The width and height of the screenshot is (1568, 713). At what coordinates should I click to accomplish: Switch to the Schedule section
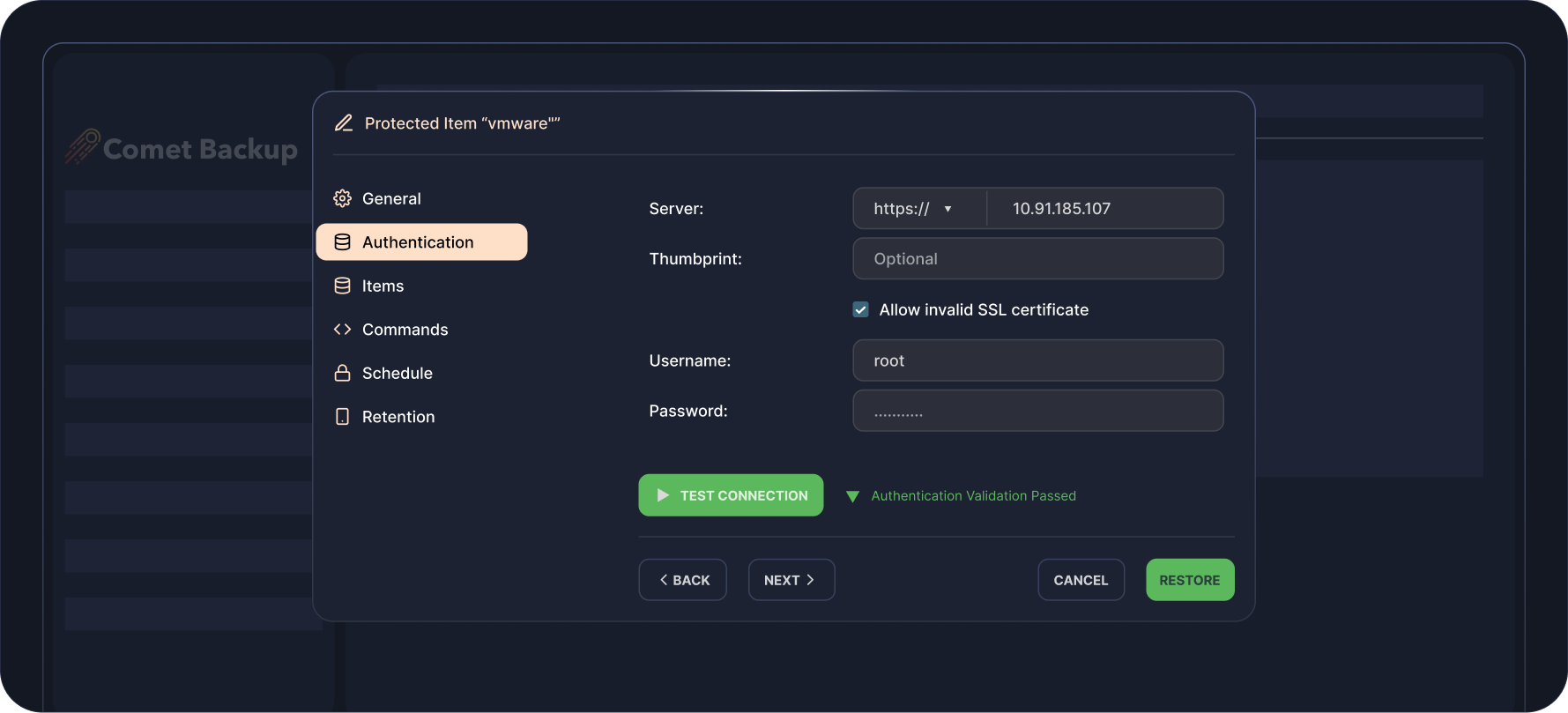pos(397,374)
